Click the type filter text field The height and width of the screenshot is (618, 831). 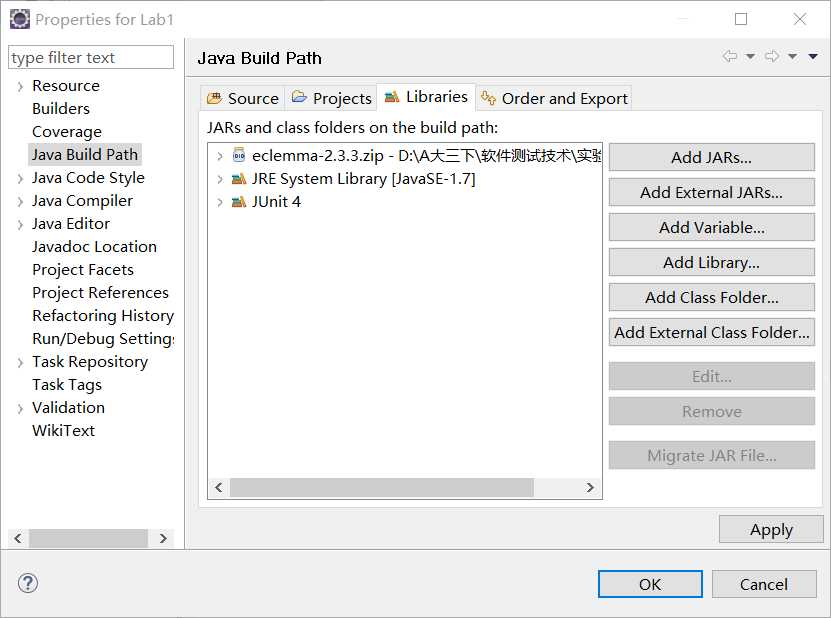point(91,57)
